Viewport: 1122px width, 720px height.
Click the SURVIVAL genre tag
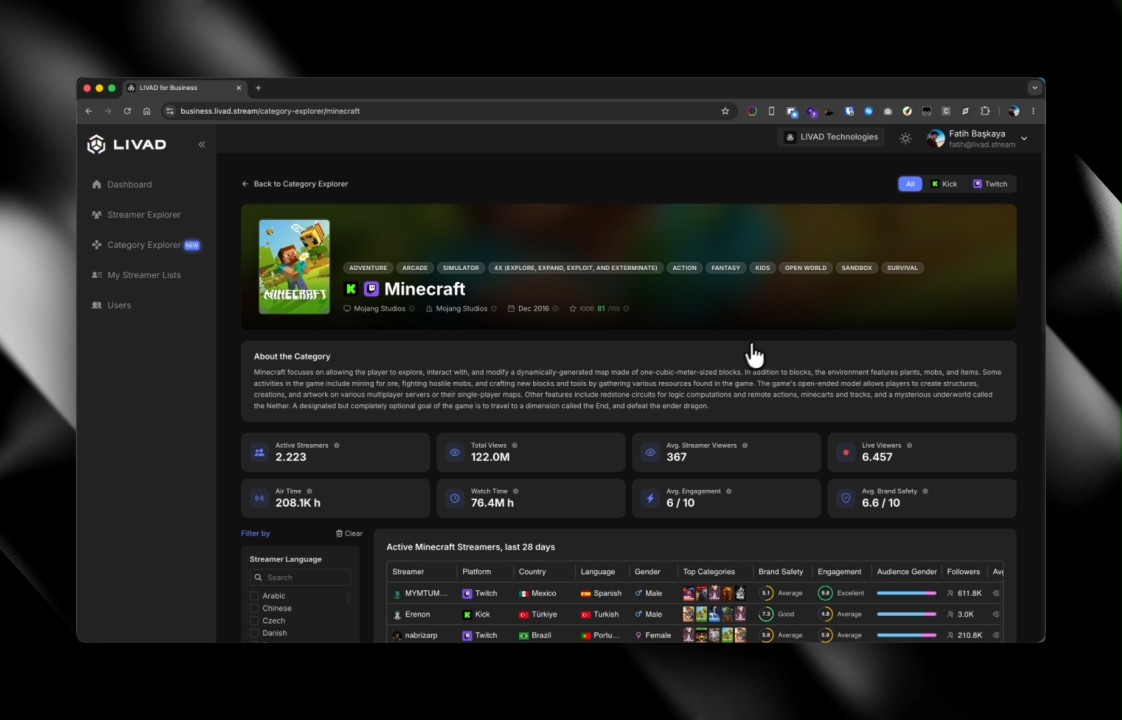[902, 268]
